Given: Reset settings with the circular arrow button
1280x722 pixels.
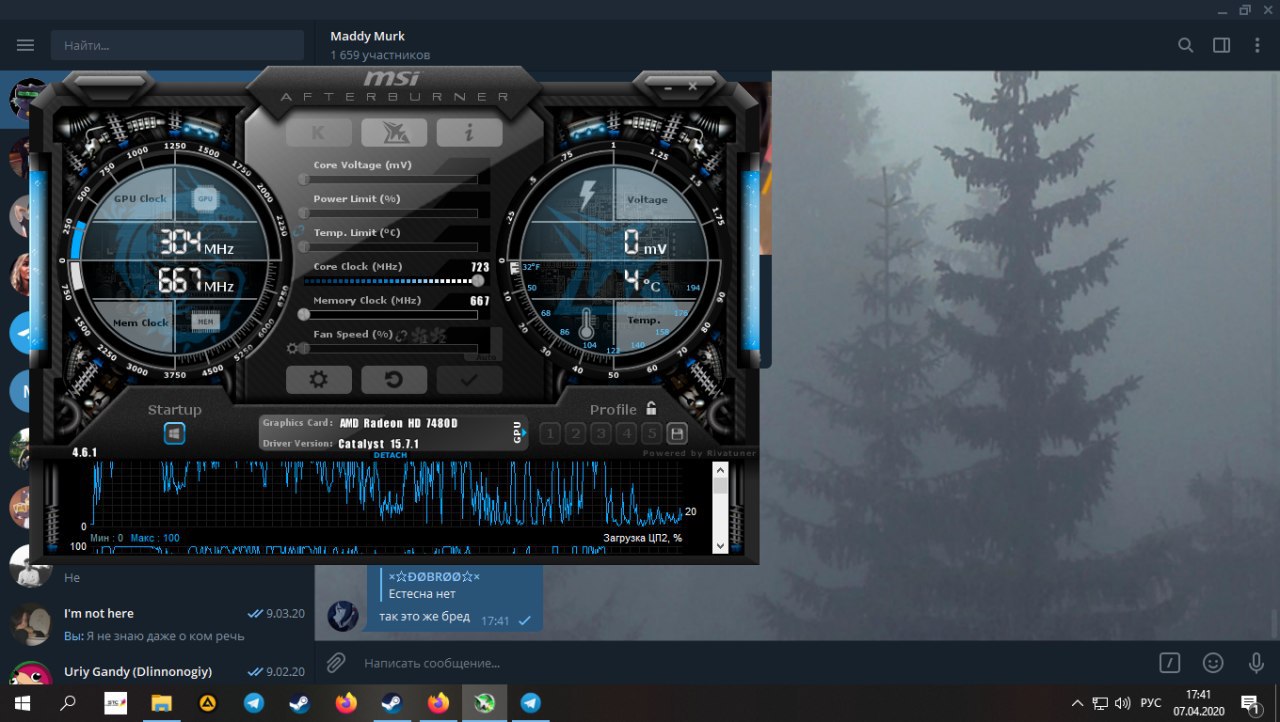Looking at the screenshot, I should click(x=394, y=380).
